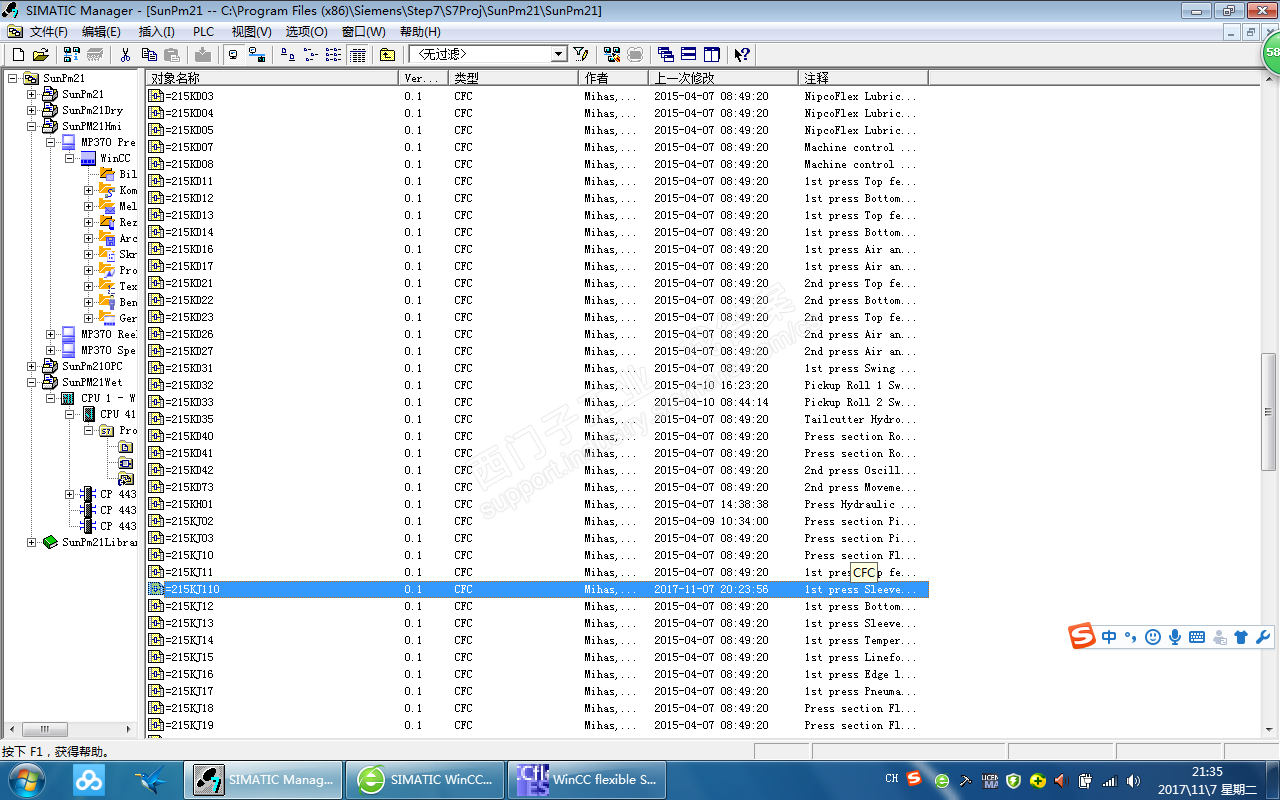Screen dimensions: 1280x800
Task: Click the Windows Start button
Action: [26, 779]
